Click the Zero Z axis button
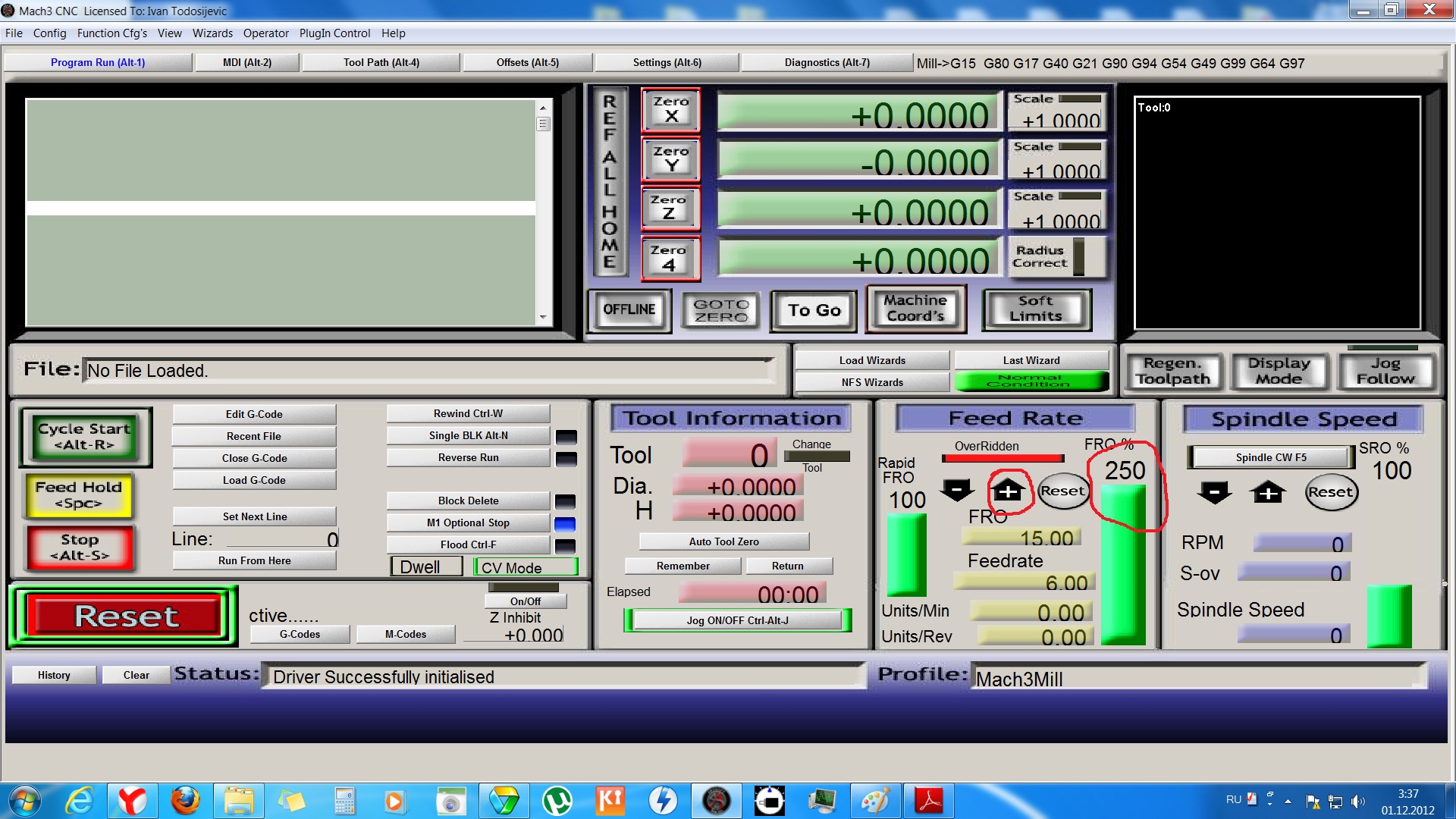 pos(670,209)
